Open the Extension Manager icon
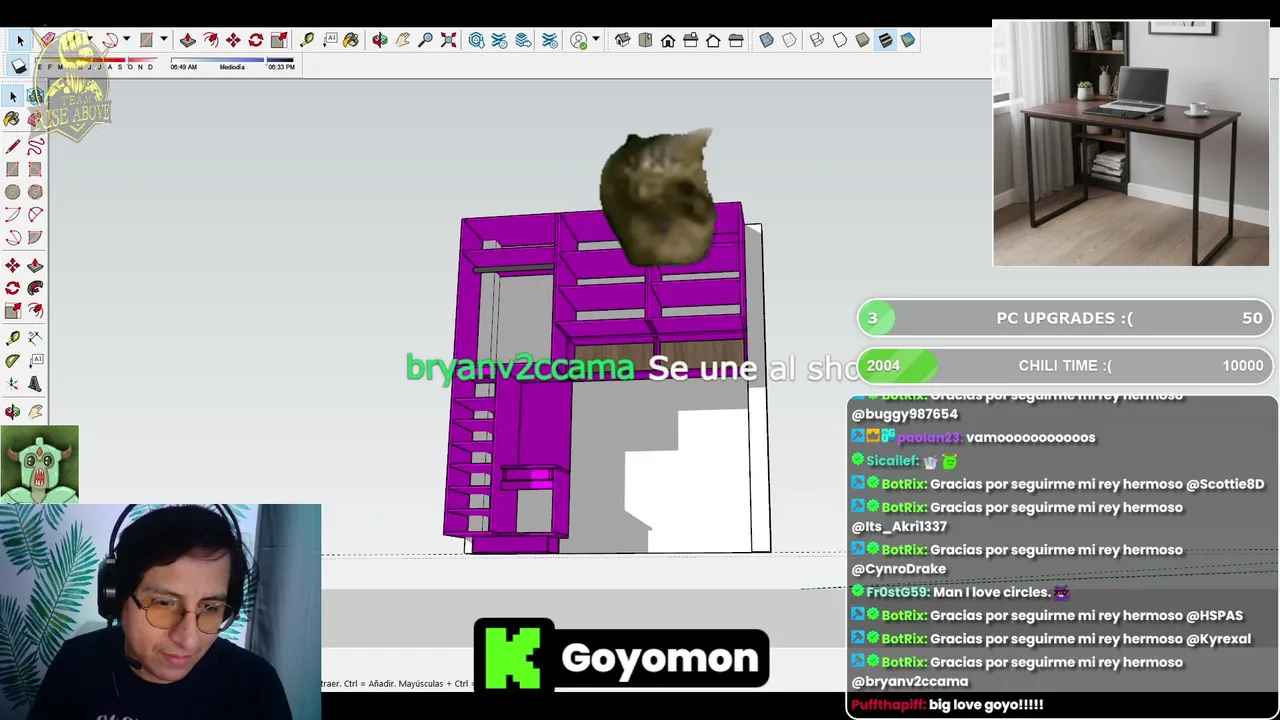1280x720 pixels. pyautogui.click(x=550, y=40)
